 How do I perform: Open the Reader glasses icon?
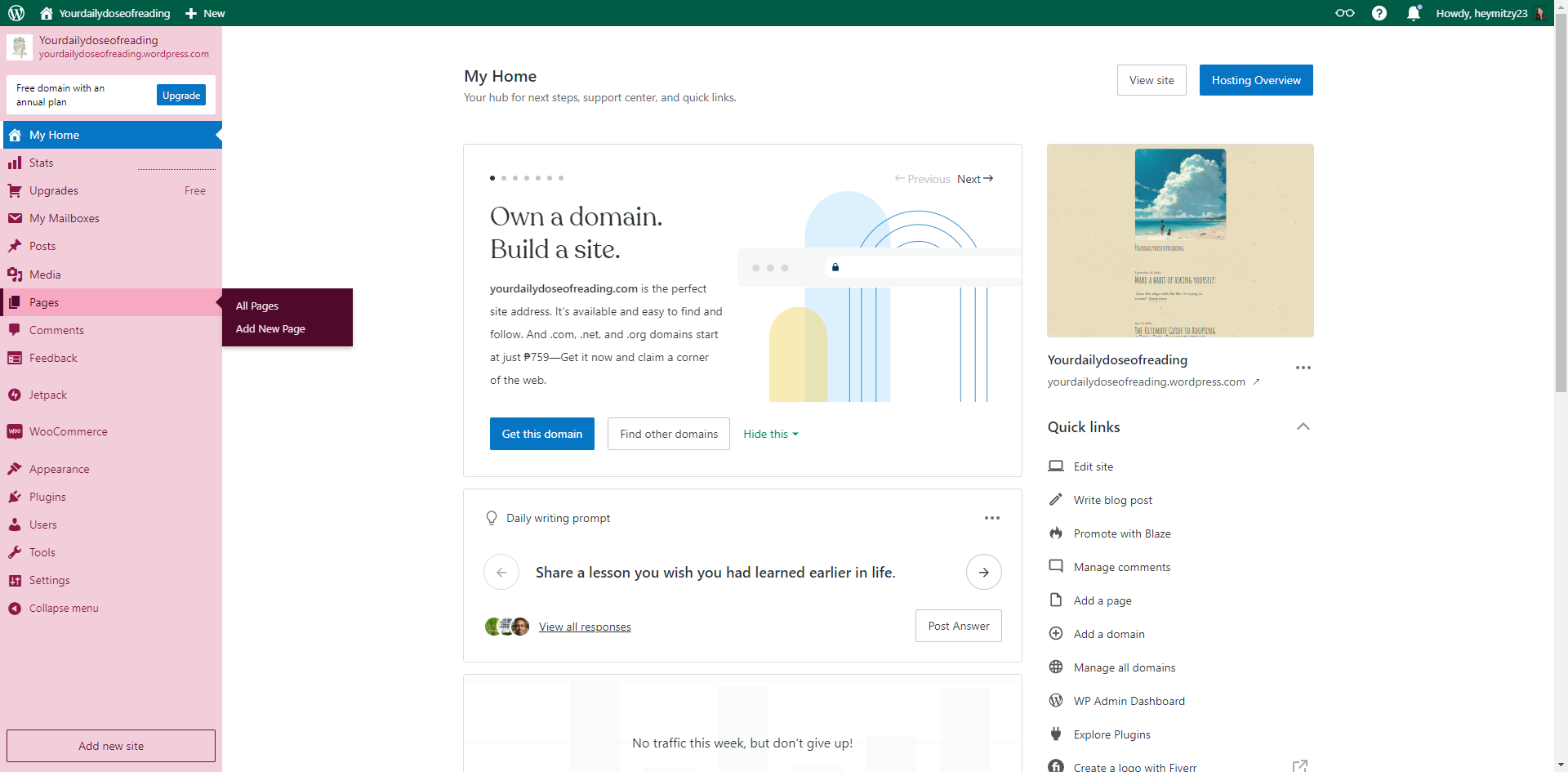1344,13
